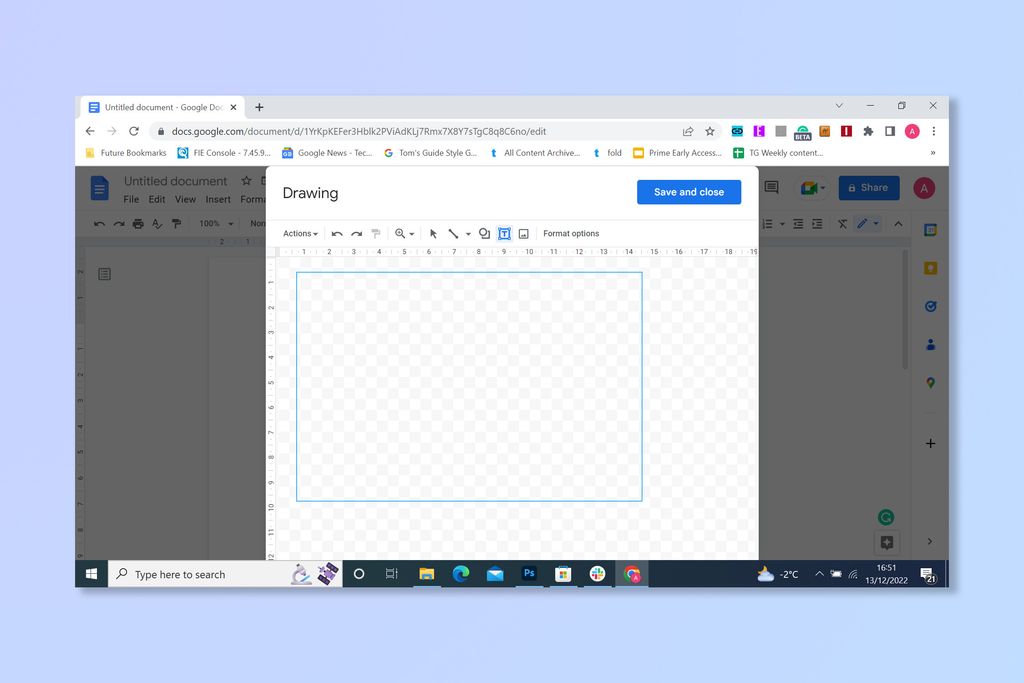Open Photoshop from the taskbar
Screen dimensions: 1024x683
[528, 574]
